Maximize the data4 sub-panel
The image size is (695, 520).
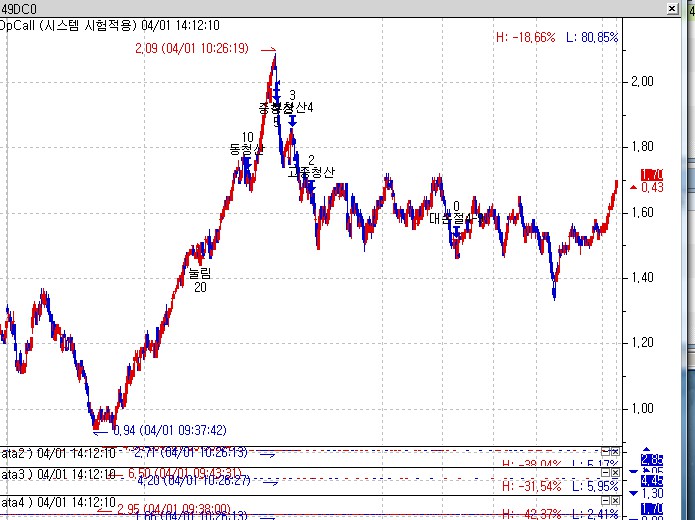coord(603,501)
